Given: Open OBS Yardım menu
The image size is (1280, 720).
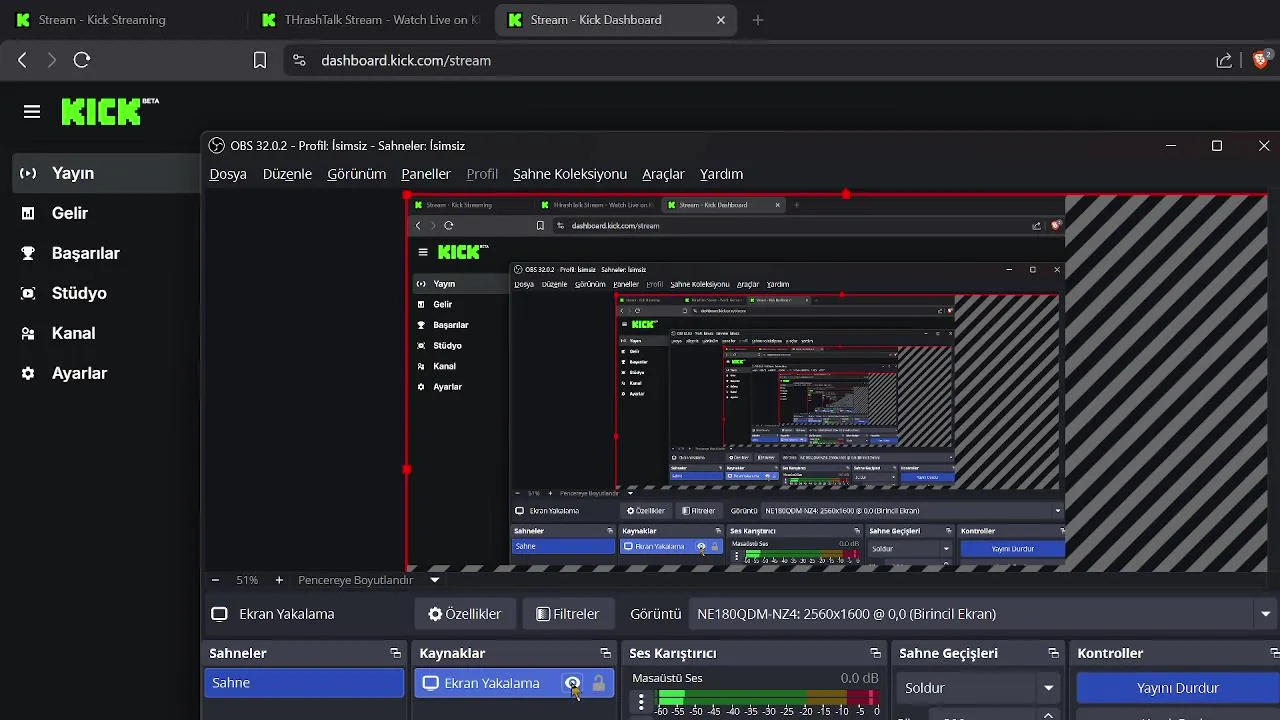Looking at the screenshot, I should pyautogui.click(x=721, y=174).
